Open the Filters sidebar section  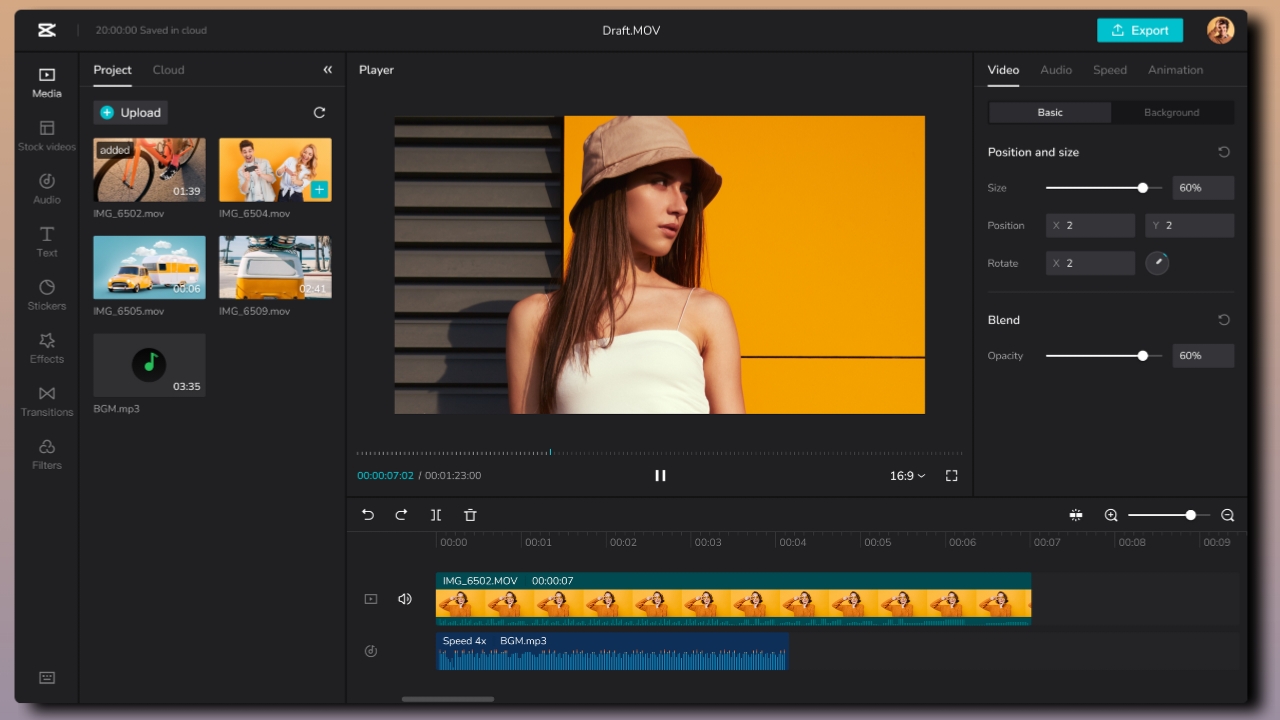tap(47, 453)
